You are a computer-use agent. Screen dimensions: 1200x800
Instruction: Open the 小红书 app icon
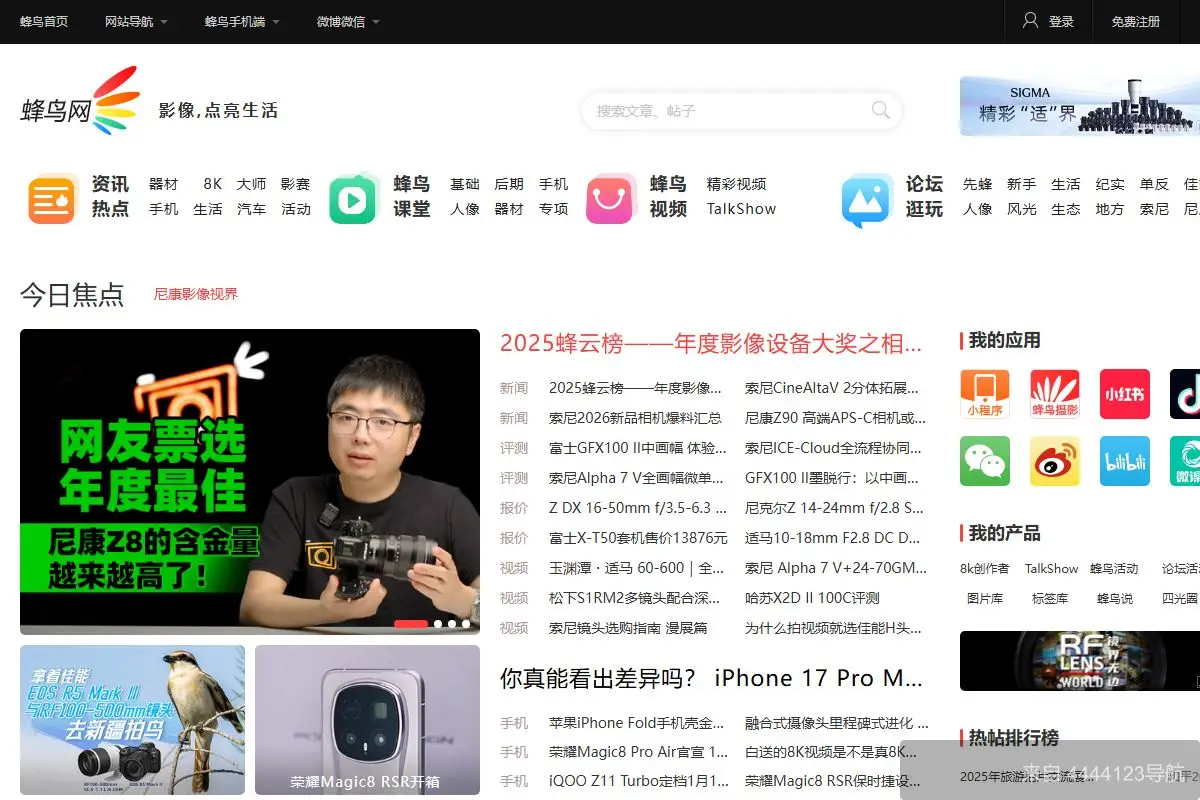click(1124, 394)
